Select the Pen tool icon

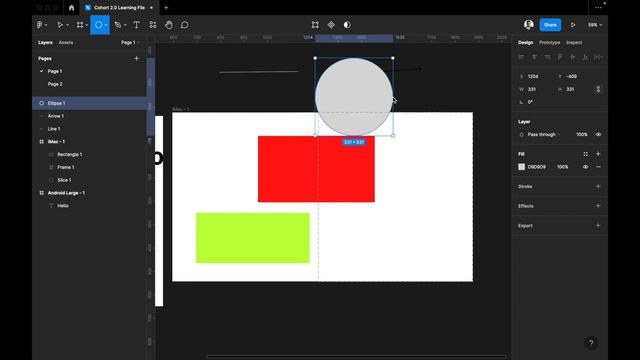point(118,25)
